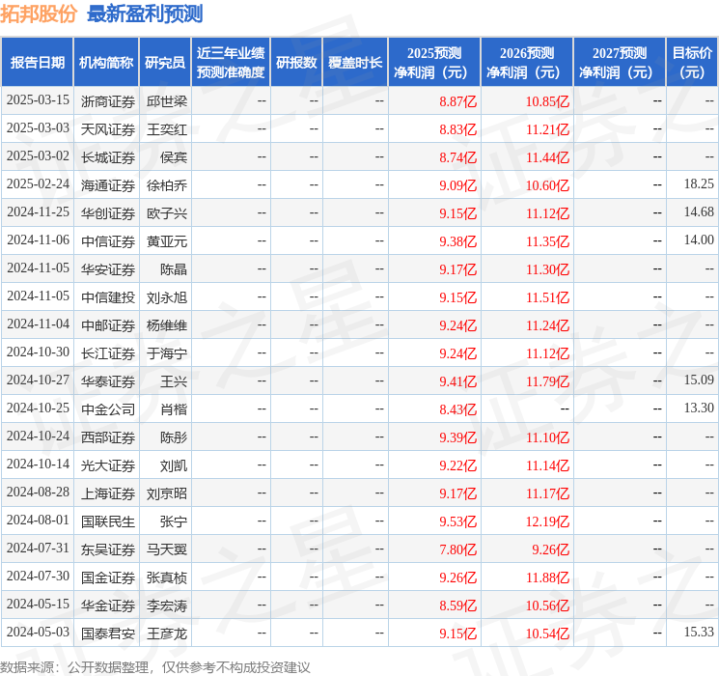Select 华泰证券 institution cell

[x=108, y=381]
